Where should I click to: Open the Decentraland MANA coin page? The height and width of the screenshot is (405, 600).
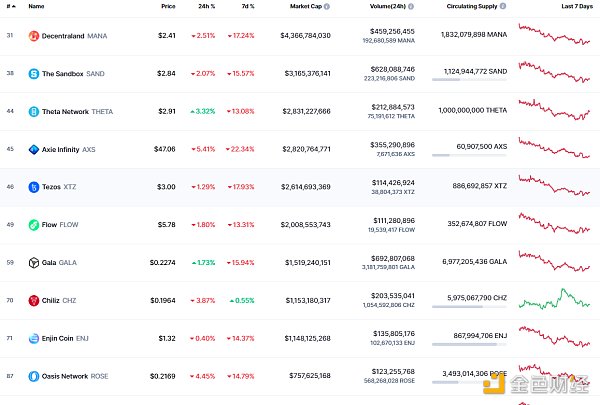coord(74,36)
